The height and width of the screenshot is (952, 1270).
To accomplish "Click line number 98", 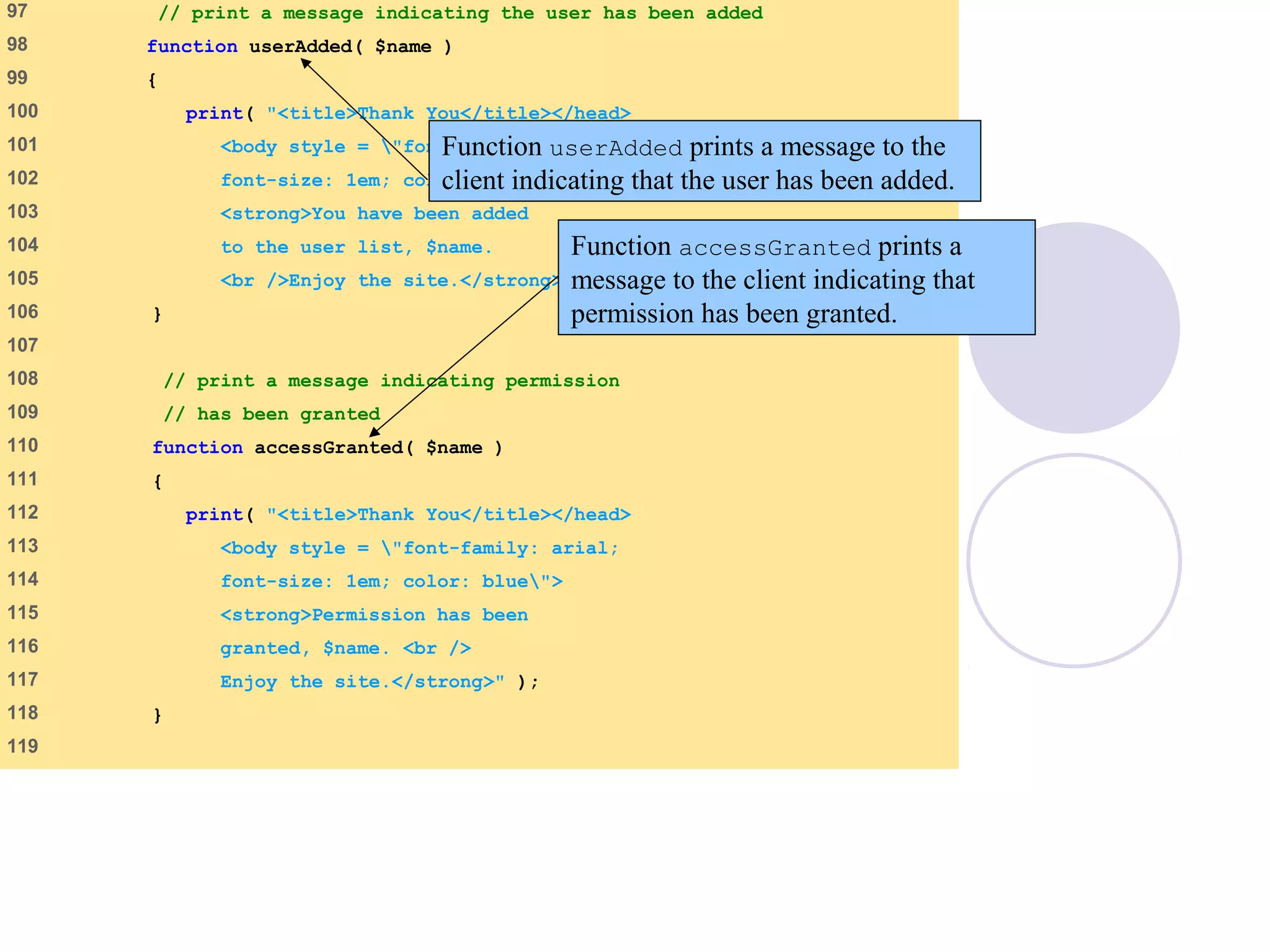I will pos(17,45).
